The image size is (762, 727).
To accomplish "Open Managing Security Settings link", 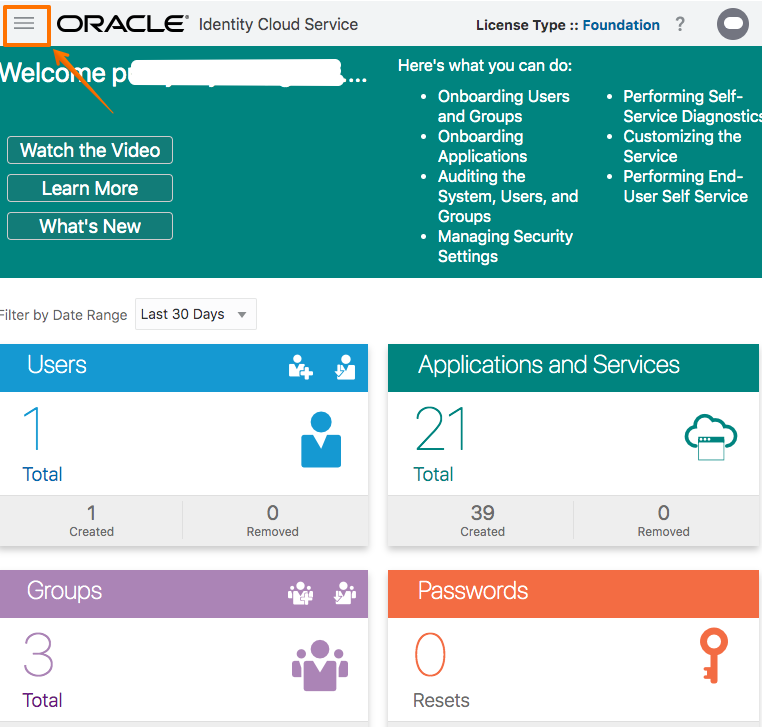I will (x=505, y=246).
